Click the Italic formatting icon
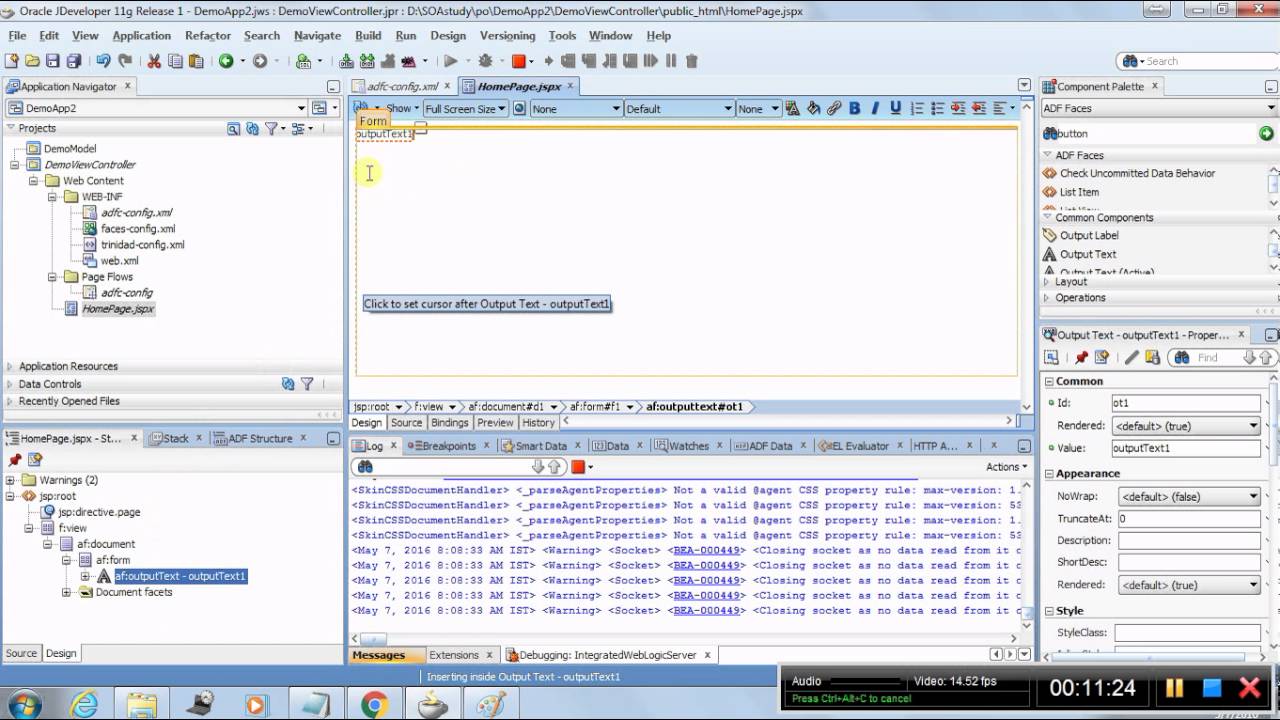 [875, 108]
